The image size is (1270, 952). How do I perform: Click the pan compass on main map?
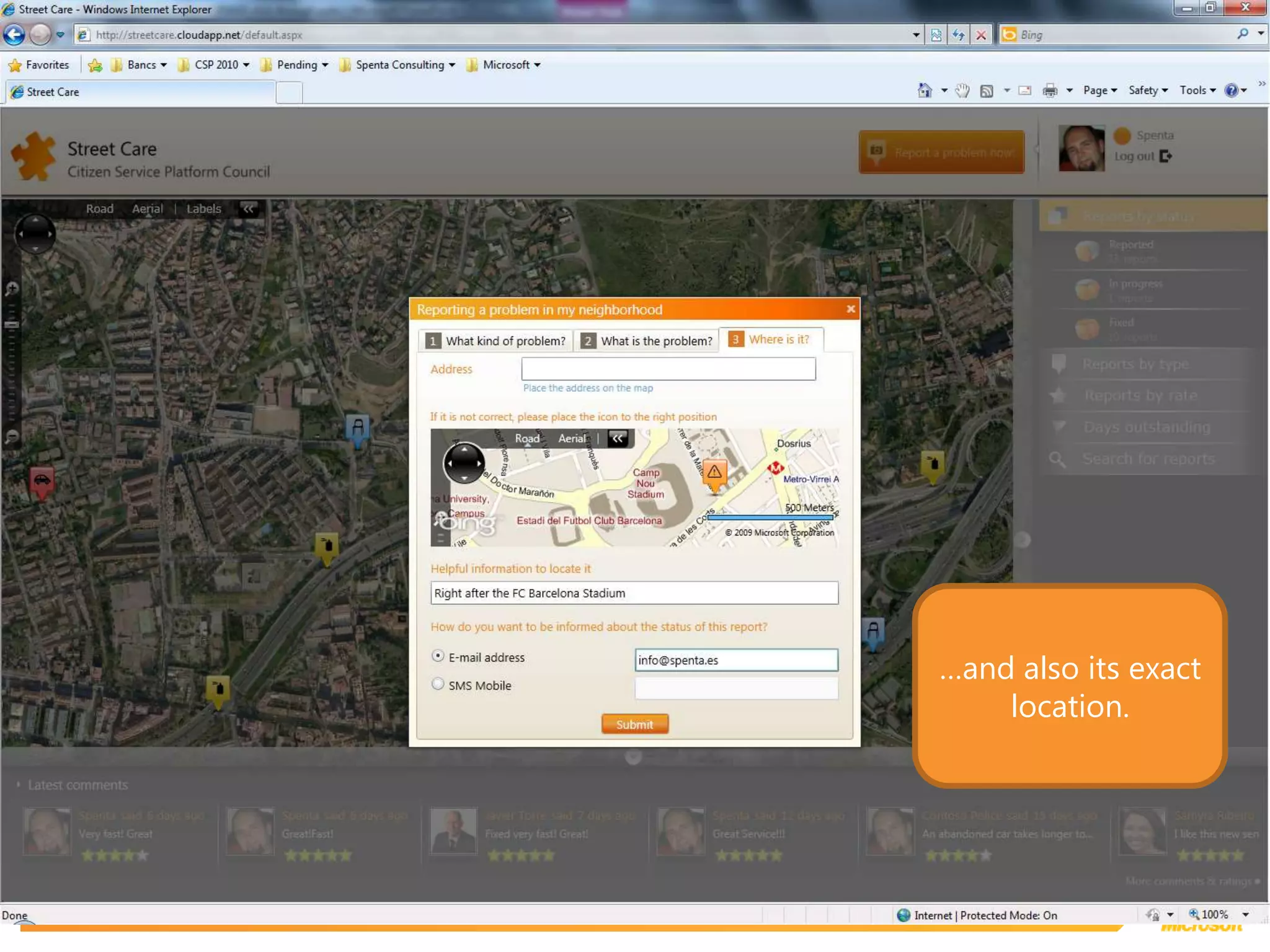(35, 234)
